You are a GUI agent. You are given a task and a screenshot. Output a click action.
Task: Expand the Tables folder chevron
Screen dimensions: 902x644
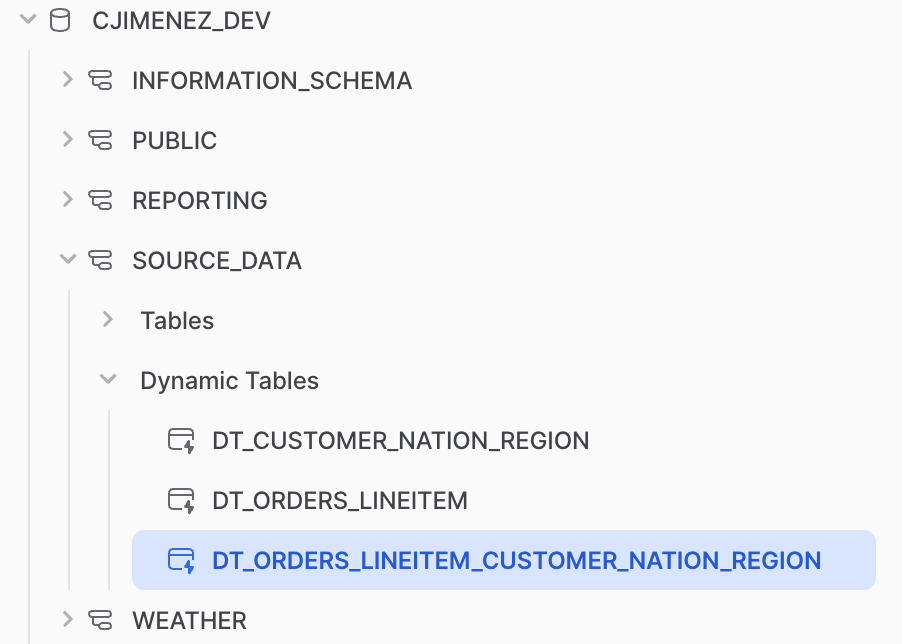coord(108,320)
